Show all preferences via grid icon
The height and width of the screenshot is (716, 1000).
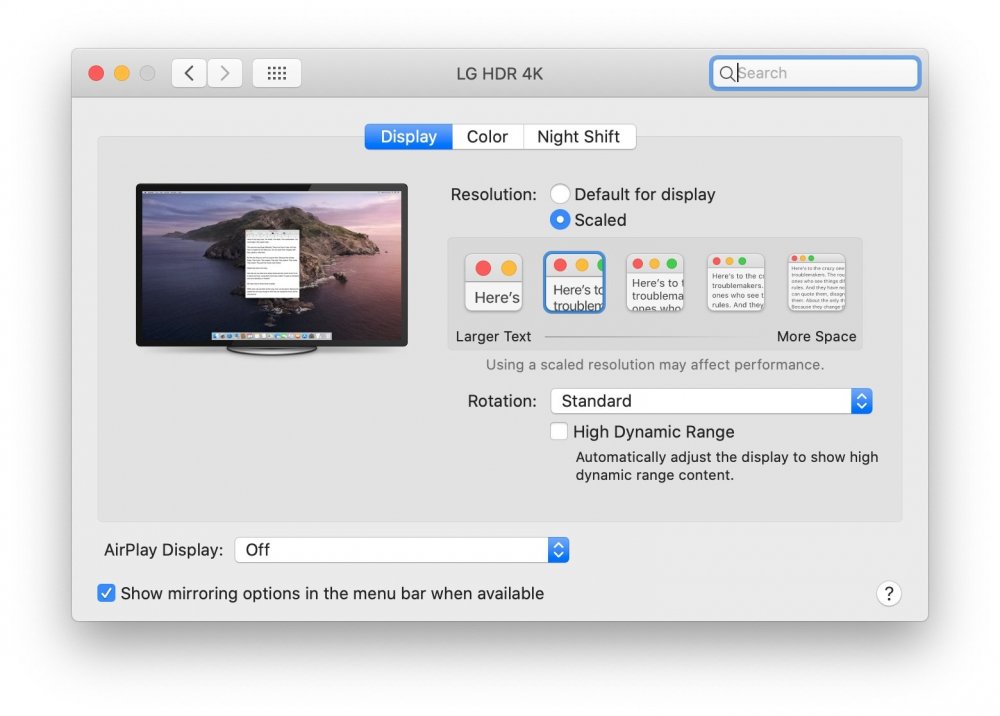[277, 73]
